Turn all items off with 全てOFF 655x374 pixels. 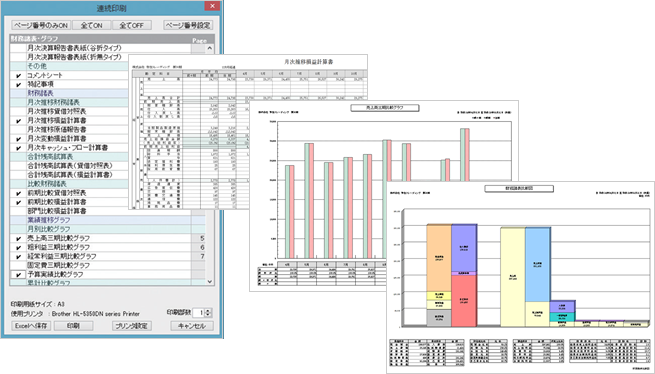click(132, 25)
